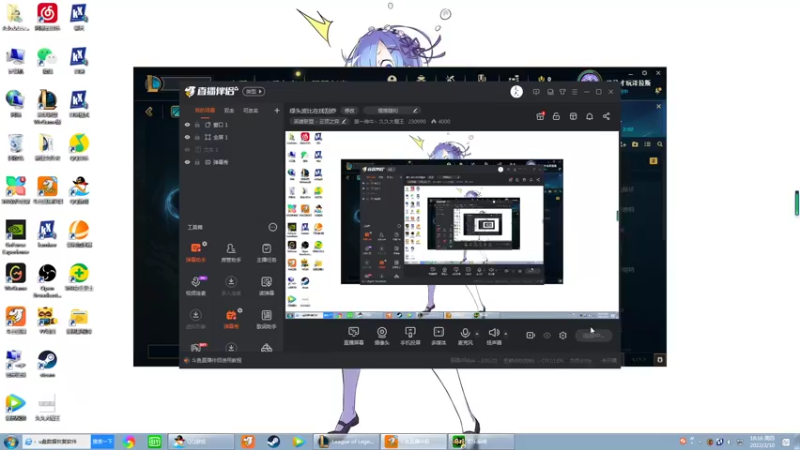The height and width of the screenshot is (450, 800).
Task: Toggle visibility eye of 窗口 1 source
Action: coord(187,124)
